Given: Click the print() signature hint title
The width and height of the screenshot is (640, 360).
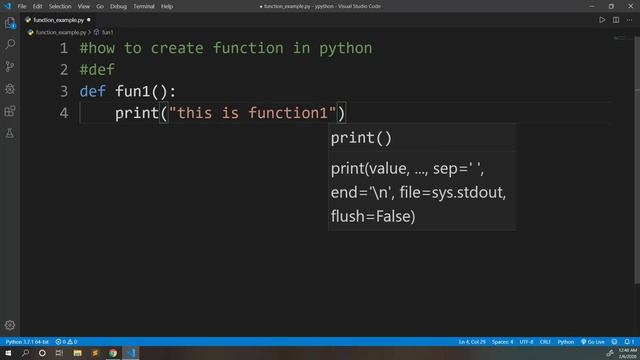Looking at the screenshot, I should pyautogui.click(x=361, y=138).
